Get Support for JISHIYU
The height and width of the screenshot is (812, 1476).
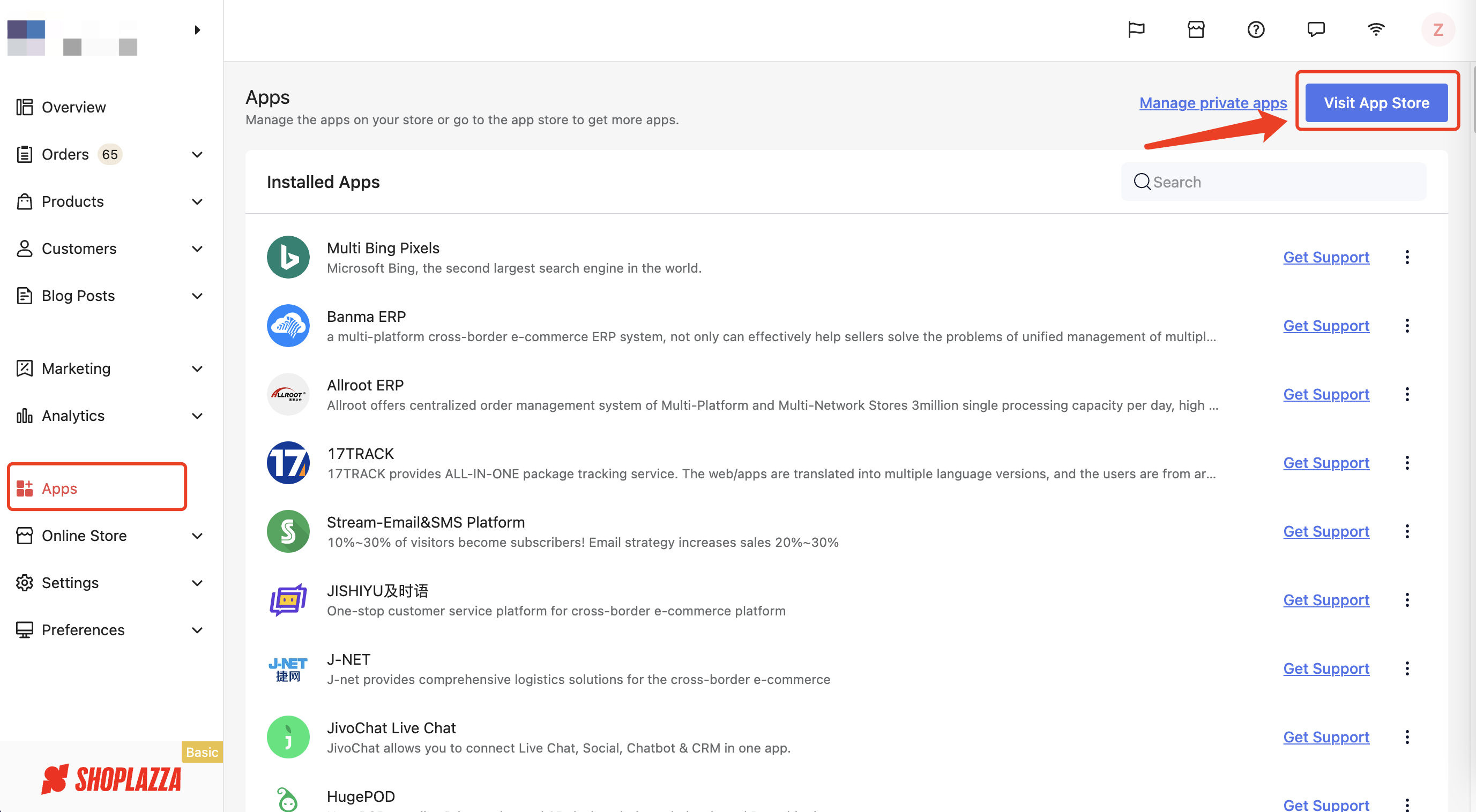point(1326,599)
